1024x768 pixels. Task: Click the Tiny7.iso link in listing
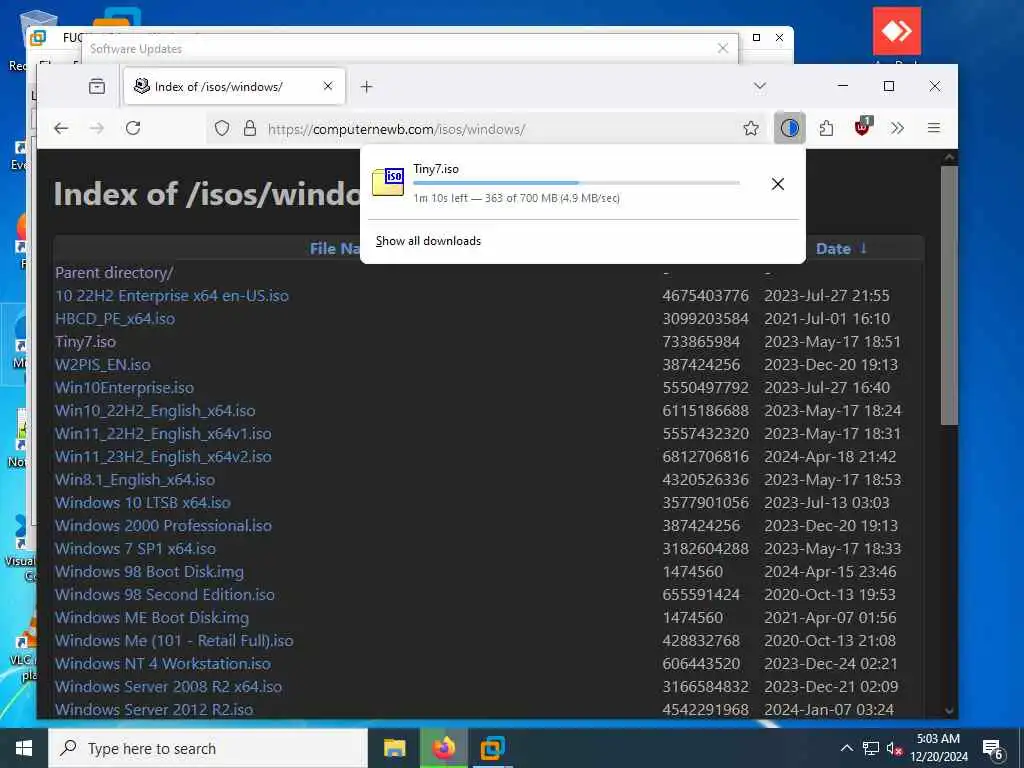[x=86, y=342]
